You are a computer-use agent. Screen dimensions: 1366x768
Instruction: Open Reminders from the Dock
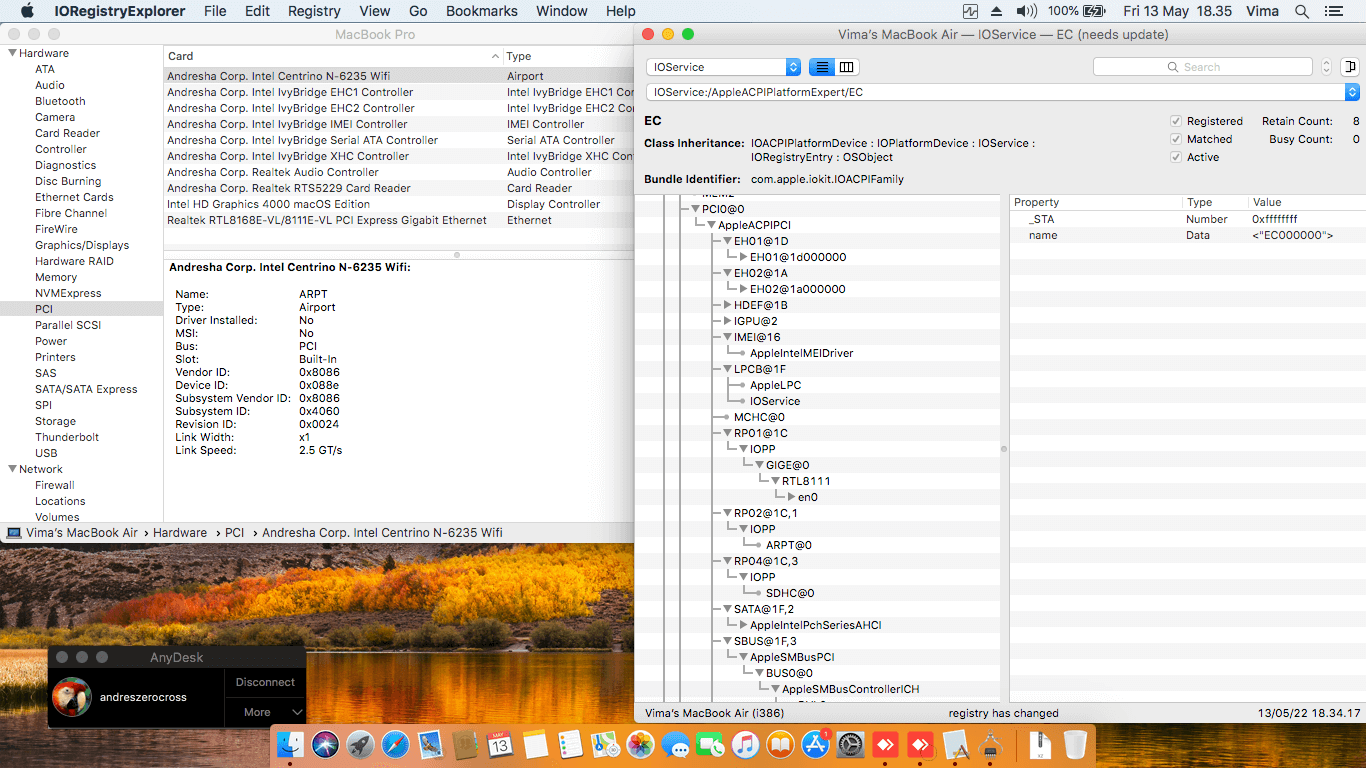[x=571, y=744]
